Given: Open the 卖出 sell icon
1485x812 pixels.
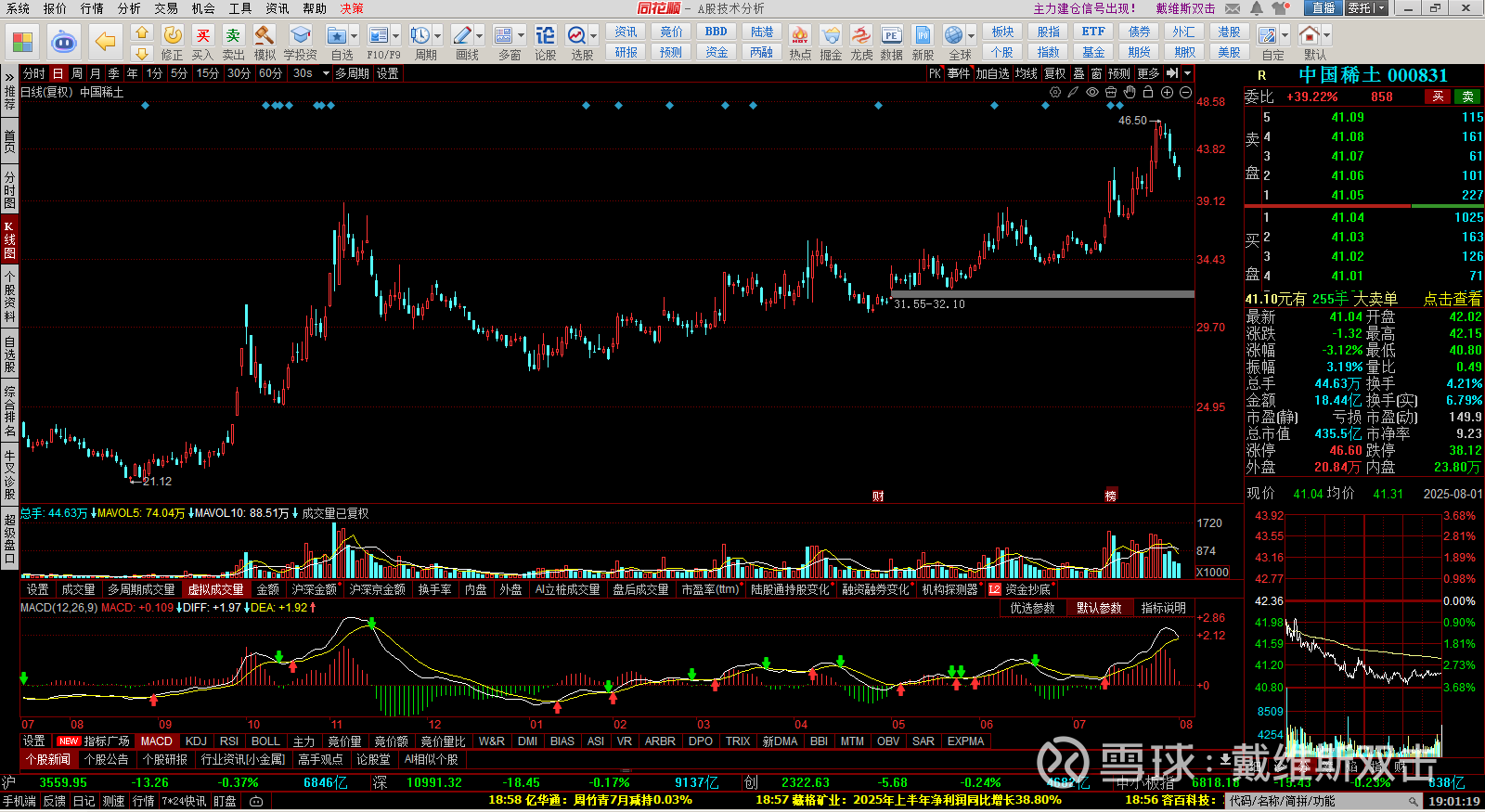Looking at the screenshot, I should 233,35.
